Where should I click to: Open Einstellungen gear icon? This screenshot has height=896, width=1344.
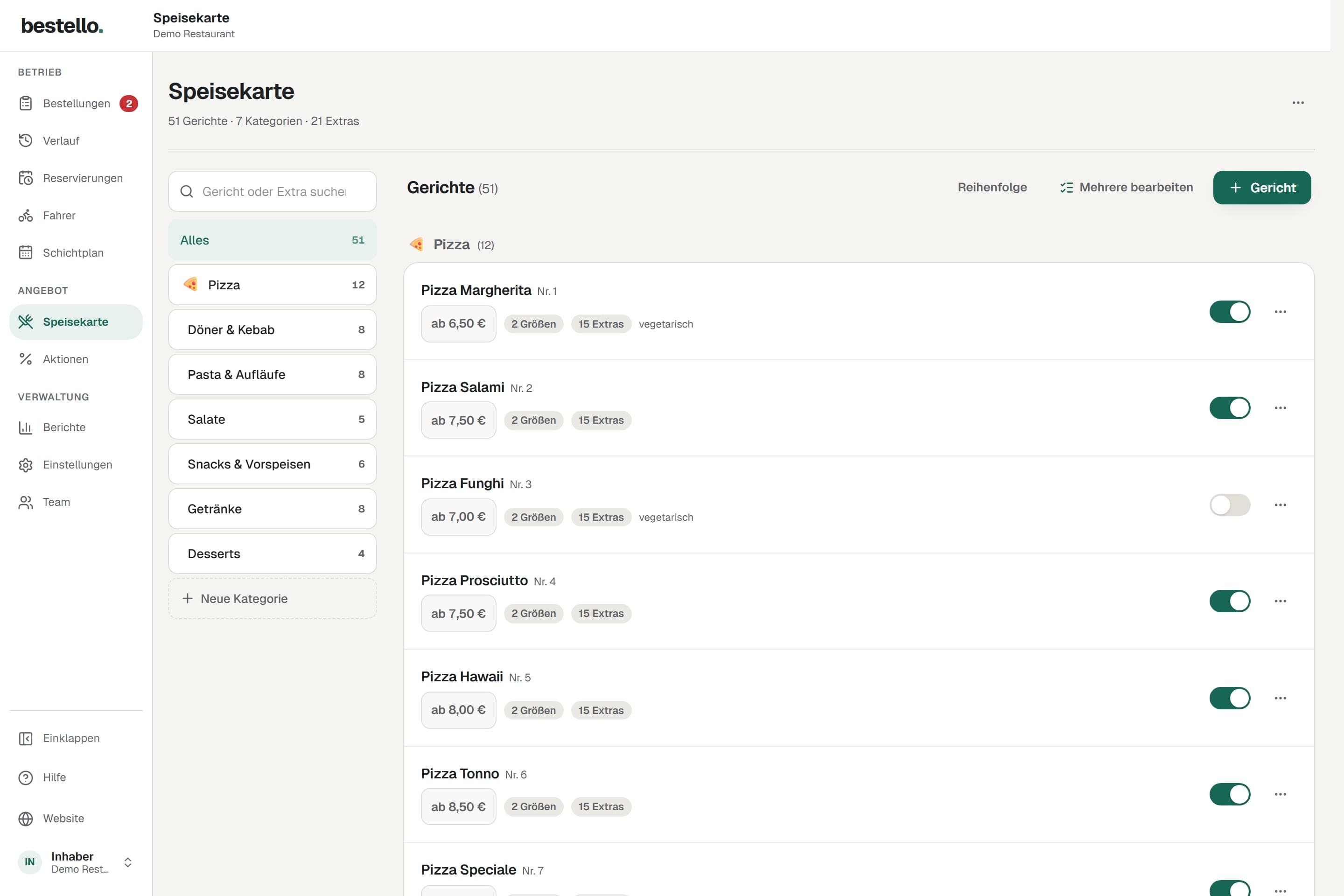[25, 465]
